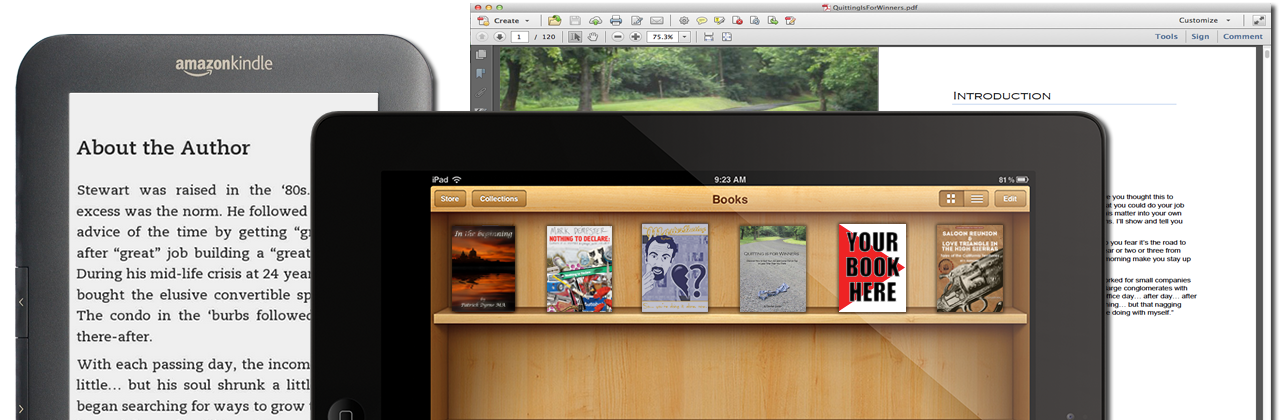Open the 'Nothing to Declare' book cover

[x=579, y=268]
